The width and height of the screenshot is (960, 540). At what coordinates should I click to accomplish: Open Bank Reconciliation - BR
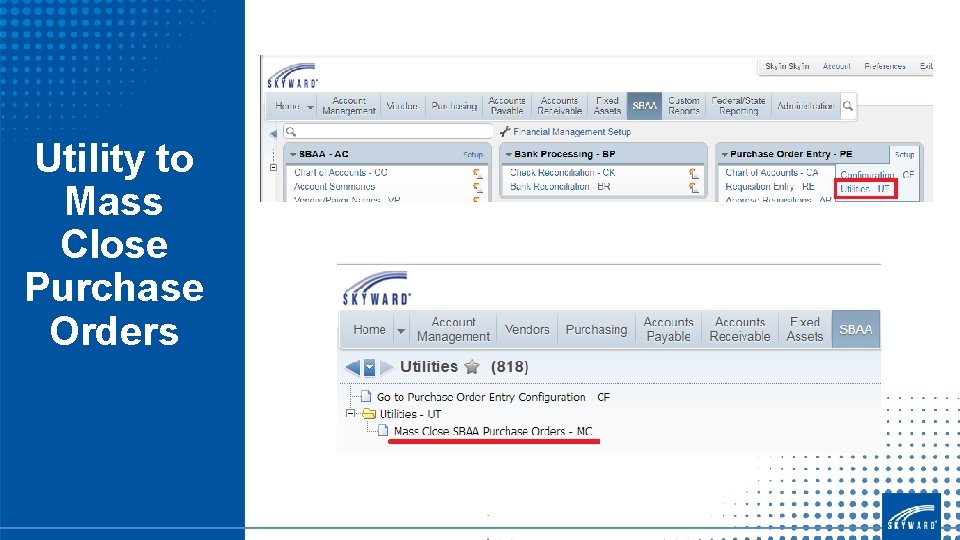[x=560, y=187]
